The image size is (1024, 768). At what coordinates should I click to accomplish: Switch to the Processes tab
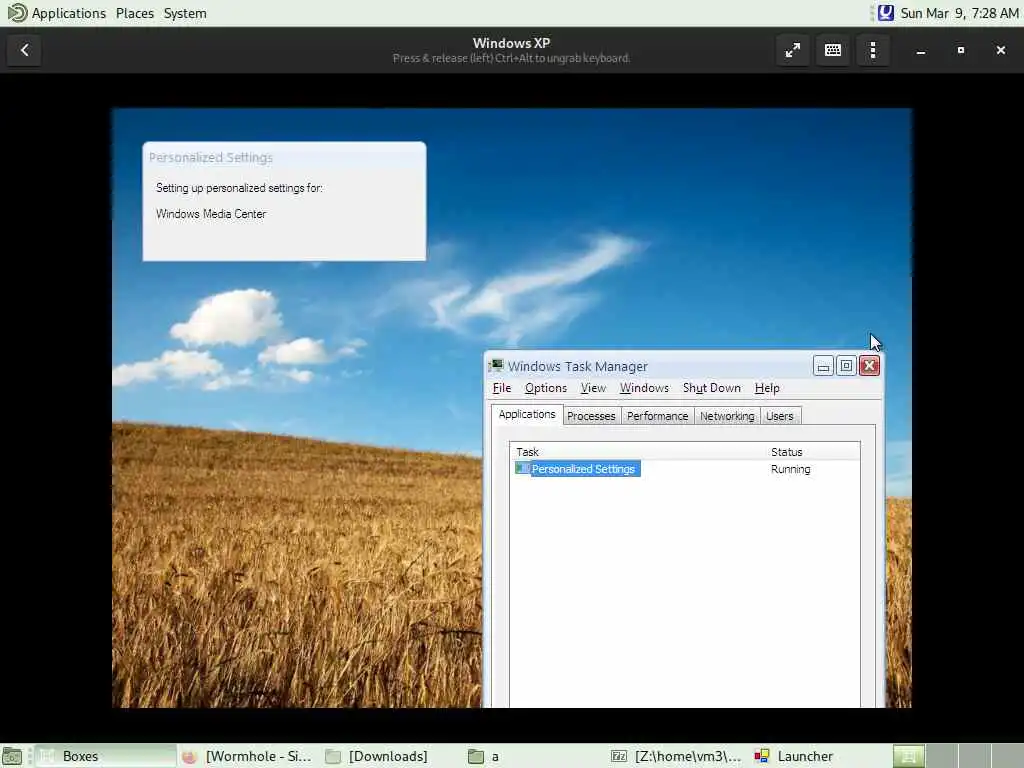coord(591,416)
